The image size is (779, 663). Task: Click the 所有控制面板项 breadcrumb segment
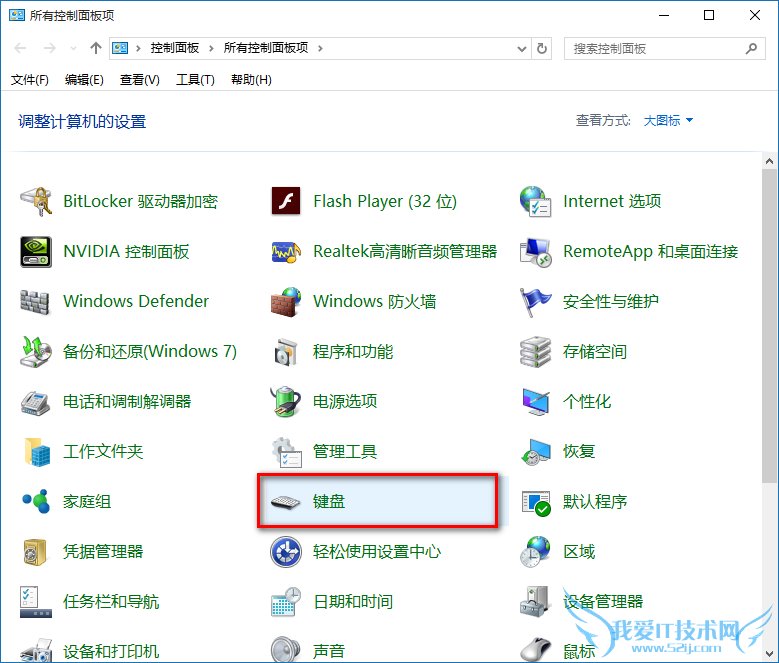point(266,48)
